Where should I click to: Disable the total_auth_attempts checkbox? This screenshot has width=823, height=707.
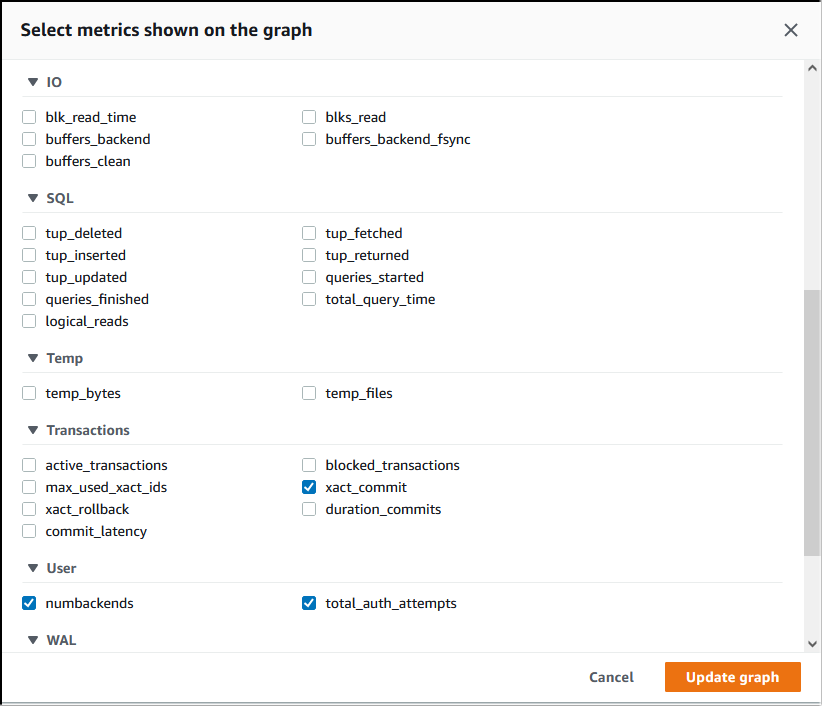point(309,603)
